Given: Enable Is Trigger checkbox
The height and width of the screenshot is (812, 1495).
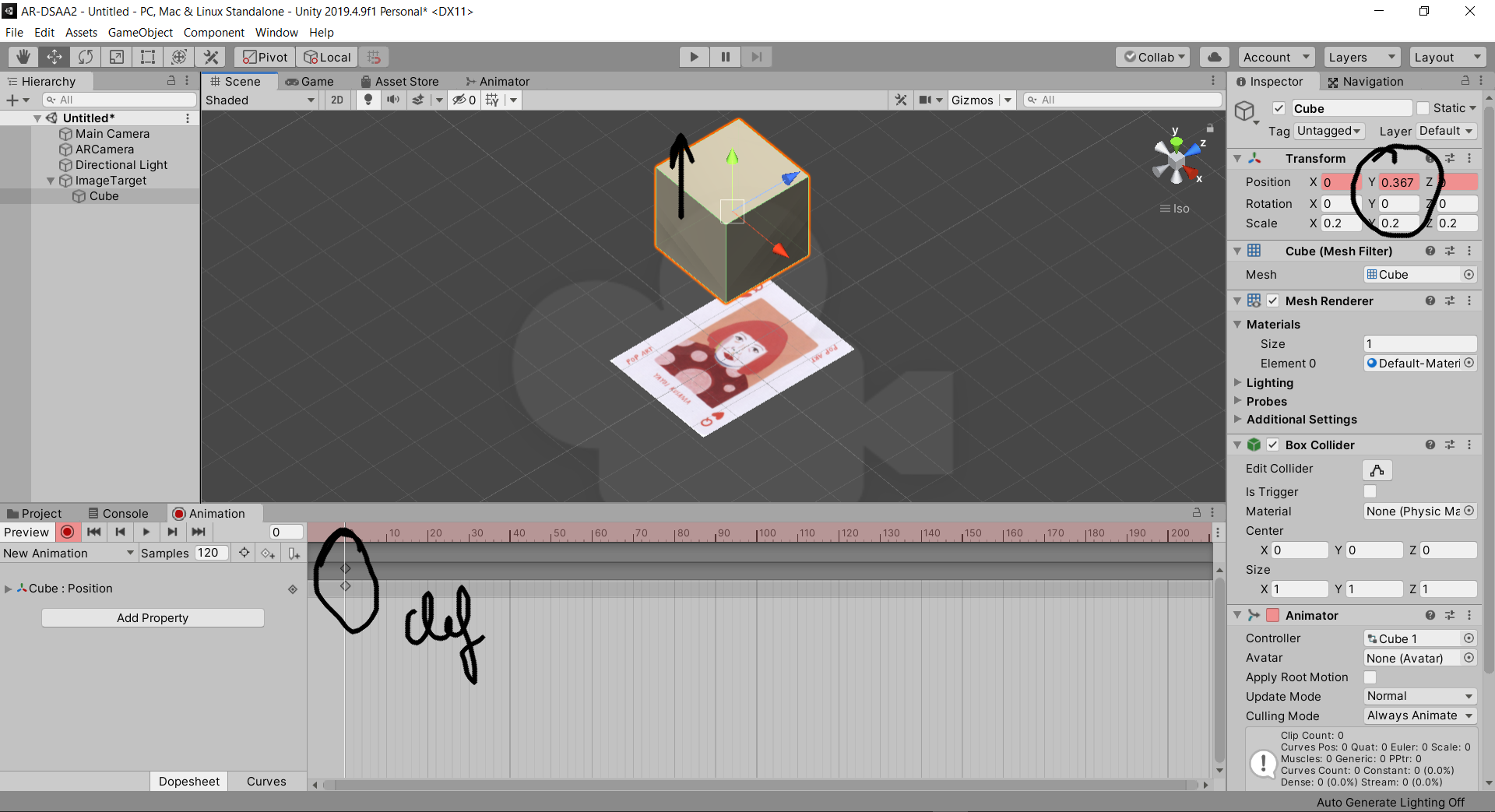Looking at the screenshot, I should [x=1370, y=491].
